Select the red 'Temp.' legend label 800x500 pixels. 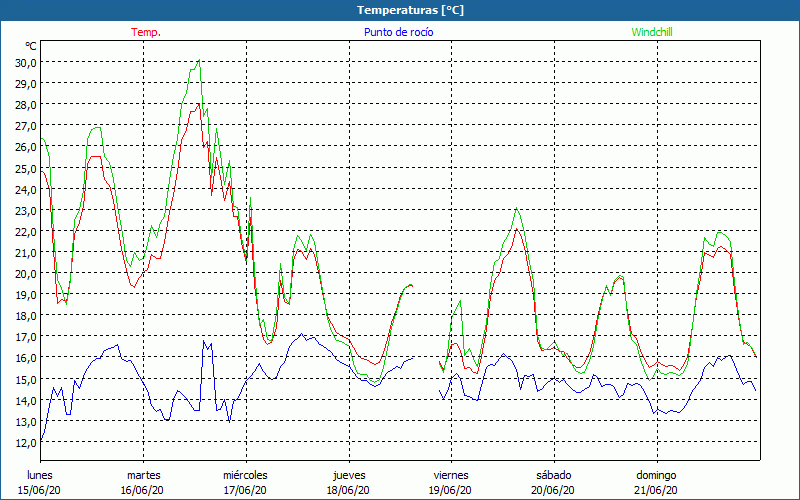[x=146, y=32]
